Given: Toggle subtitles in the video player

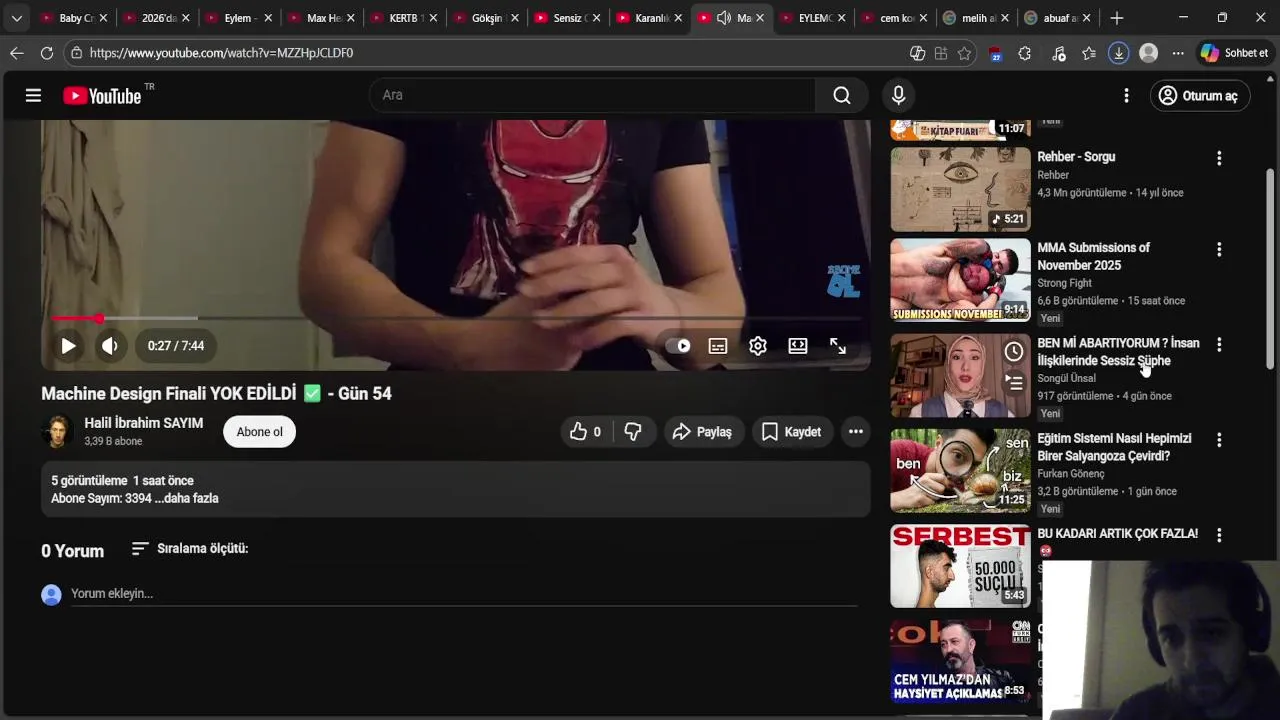Looking at the screenshot, I should 718,346.
